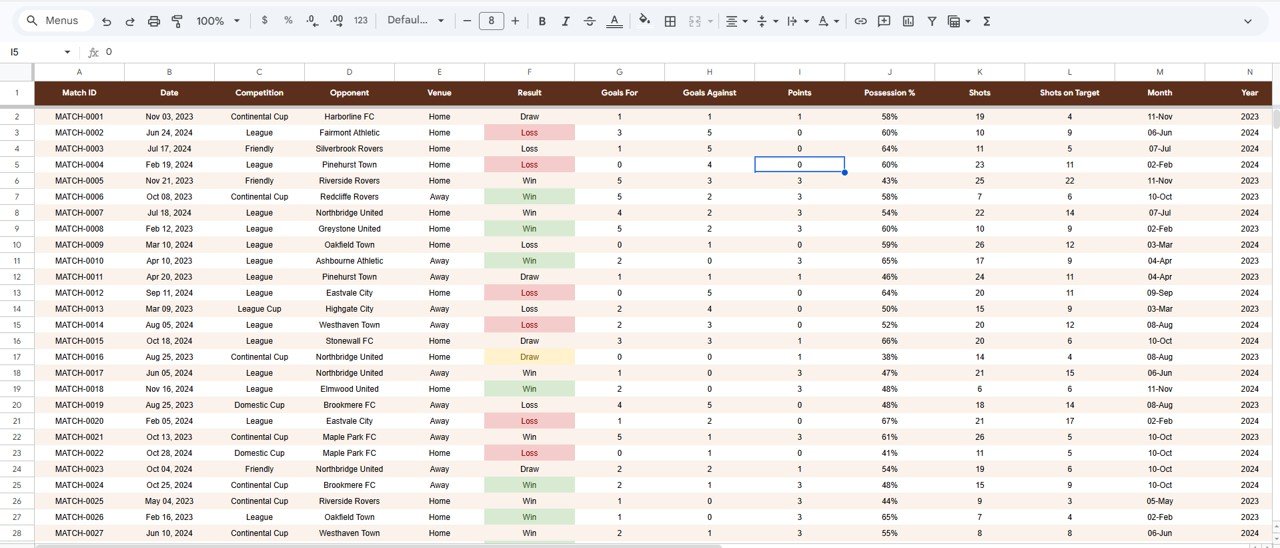Decrease decimal places

312,21
